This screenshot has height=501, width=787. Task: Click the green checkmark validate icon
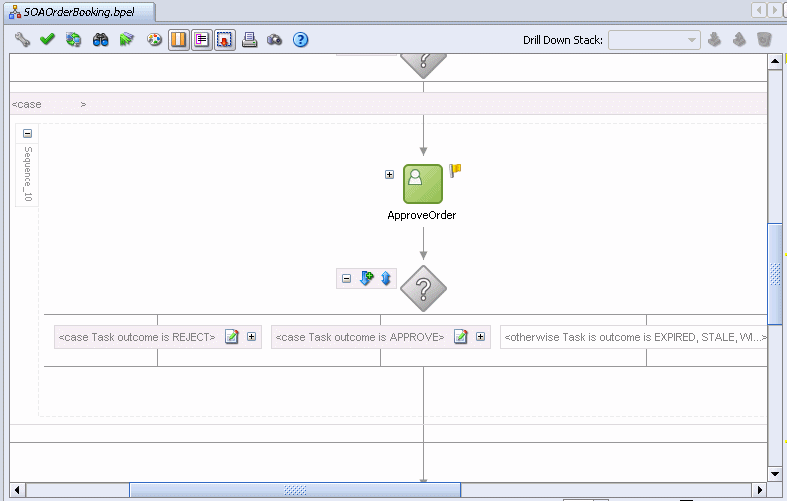click(x=47, y=39)
